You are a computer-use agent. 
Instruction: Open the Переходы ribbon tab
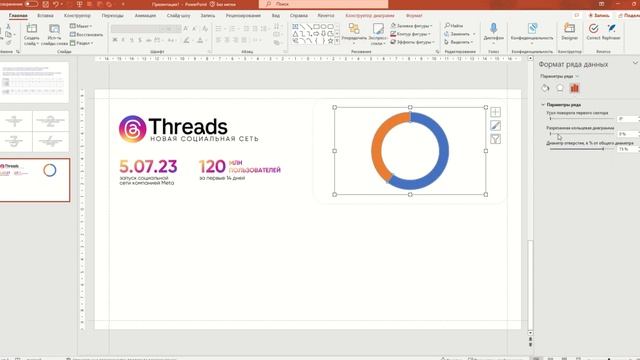click(112, 16)
